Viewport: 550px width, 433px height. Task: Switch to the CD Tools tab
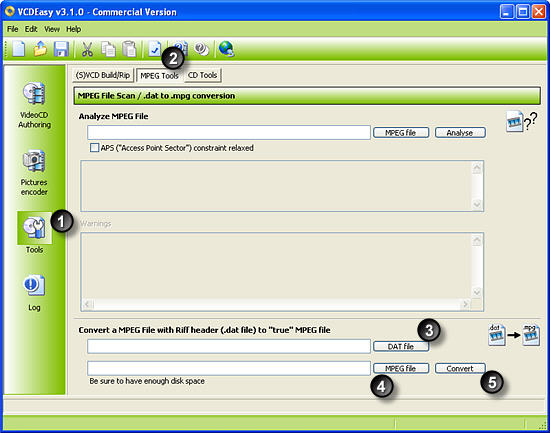point(202,75)
